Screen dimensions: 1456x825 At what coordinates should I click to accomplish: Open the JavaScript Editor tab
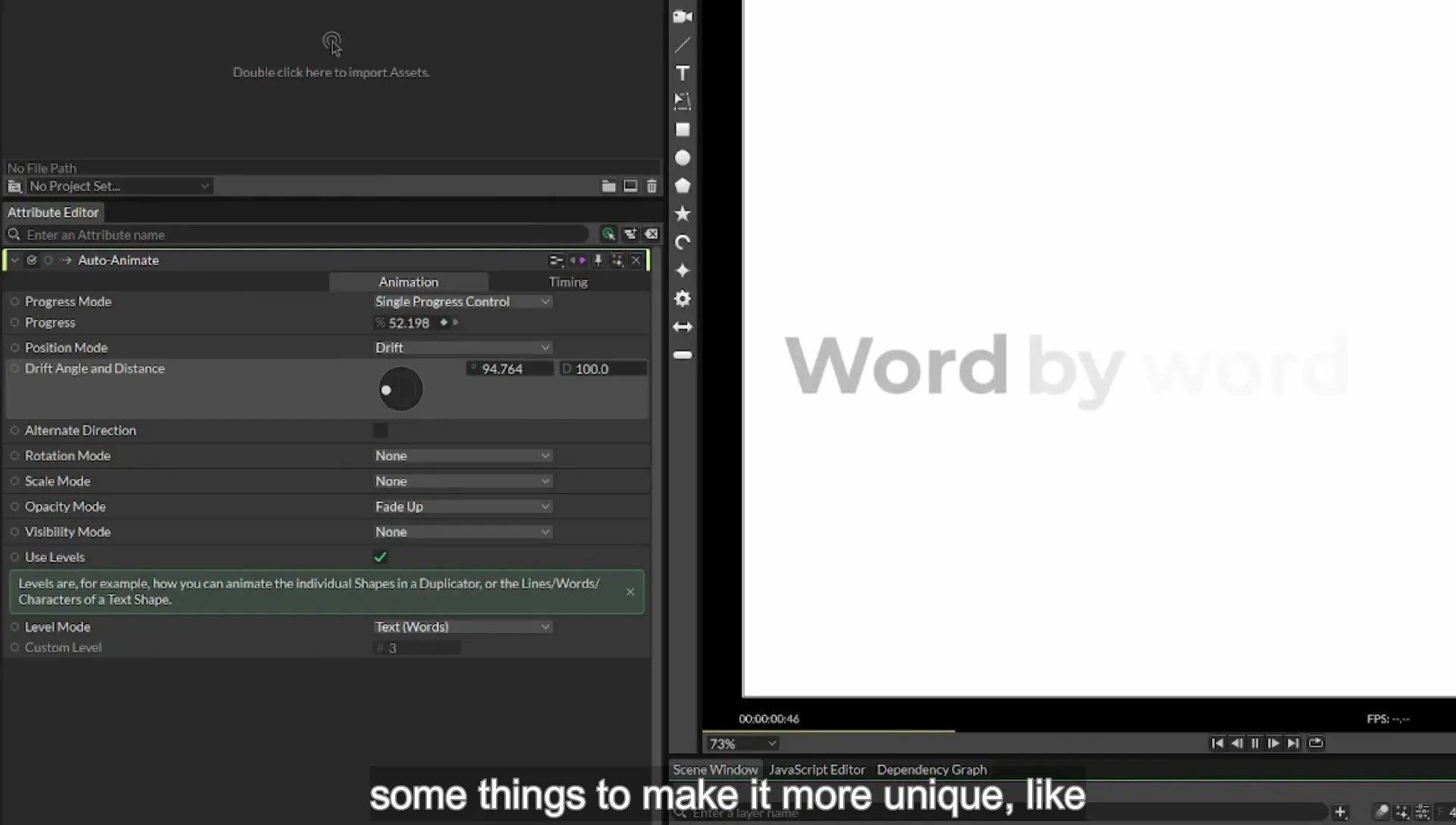(x=817, y=770)
